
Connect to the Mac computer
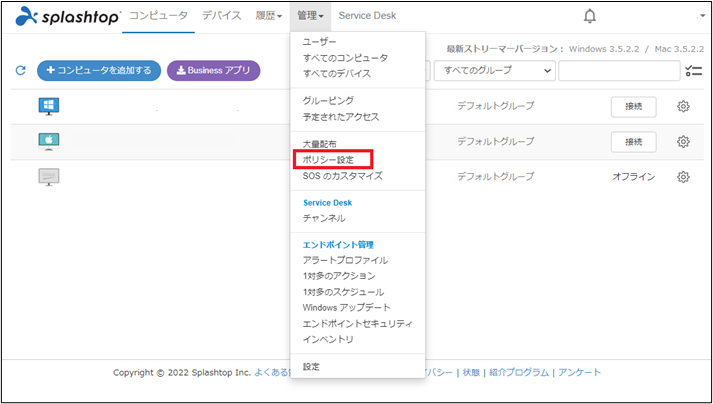click(633, 142)
